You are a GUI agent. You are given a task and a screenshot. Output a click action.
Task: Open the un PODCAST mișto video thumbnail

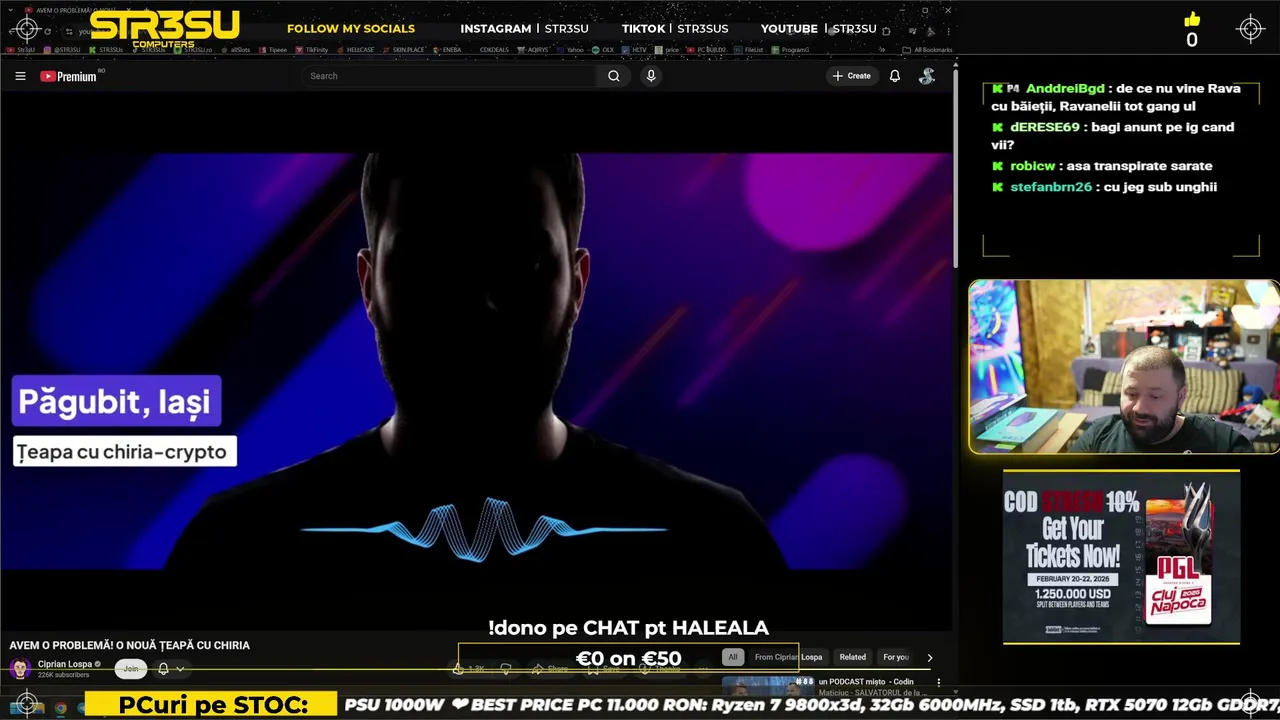[768, 686]
